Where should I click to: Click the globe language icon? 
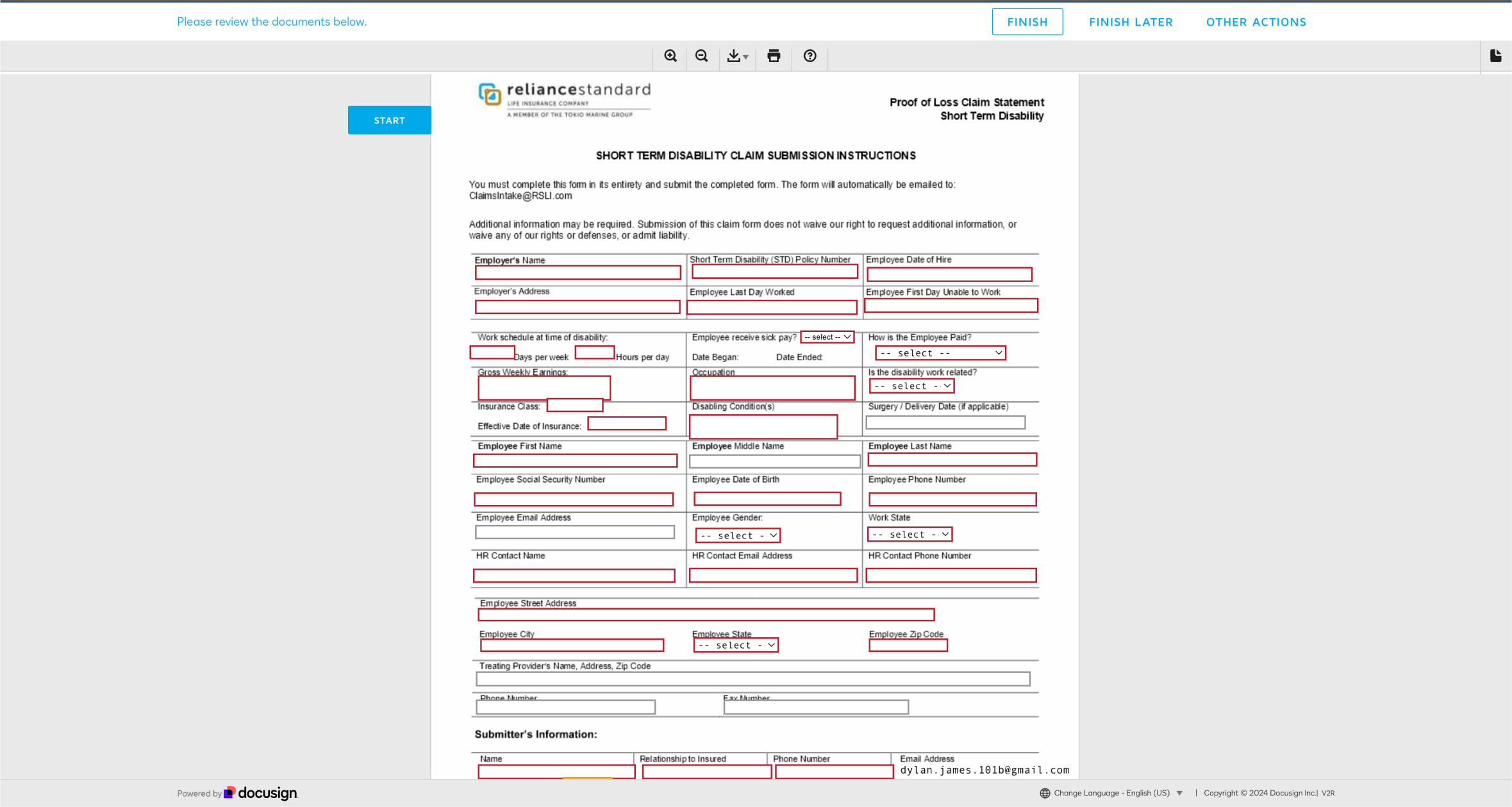click(1045, 793)
